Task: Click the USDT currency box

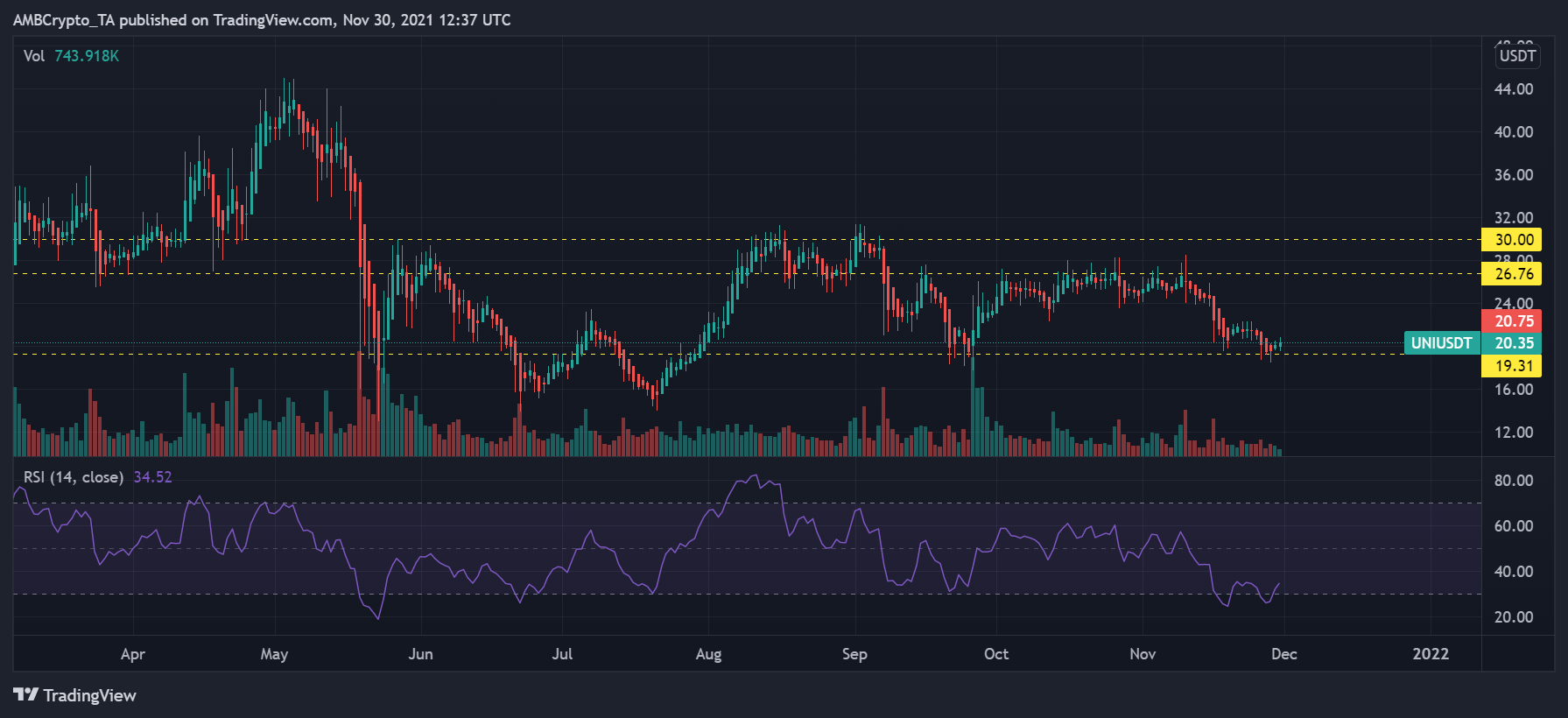Action: pos(1517,56)
